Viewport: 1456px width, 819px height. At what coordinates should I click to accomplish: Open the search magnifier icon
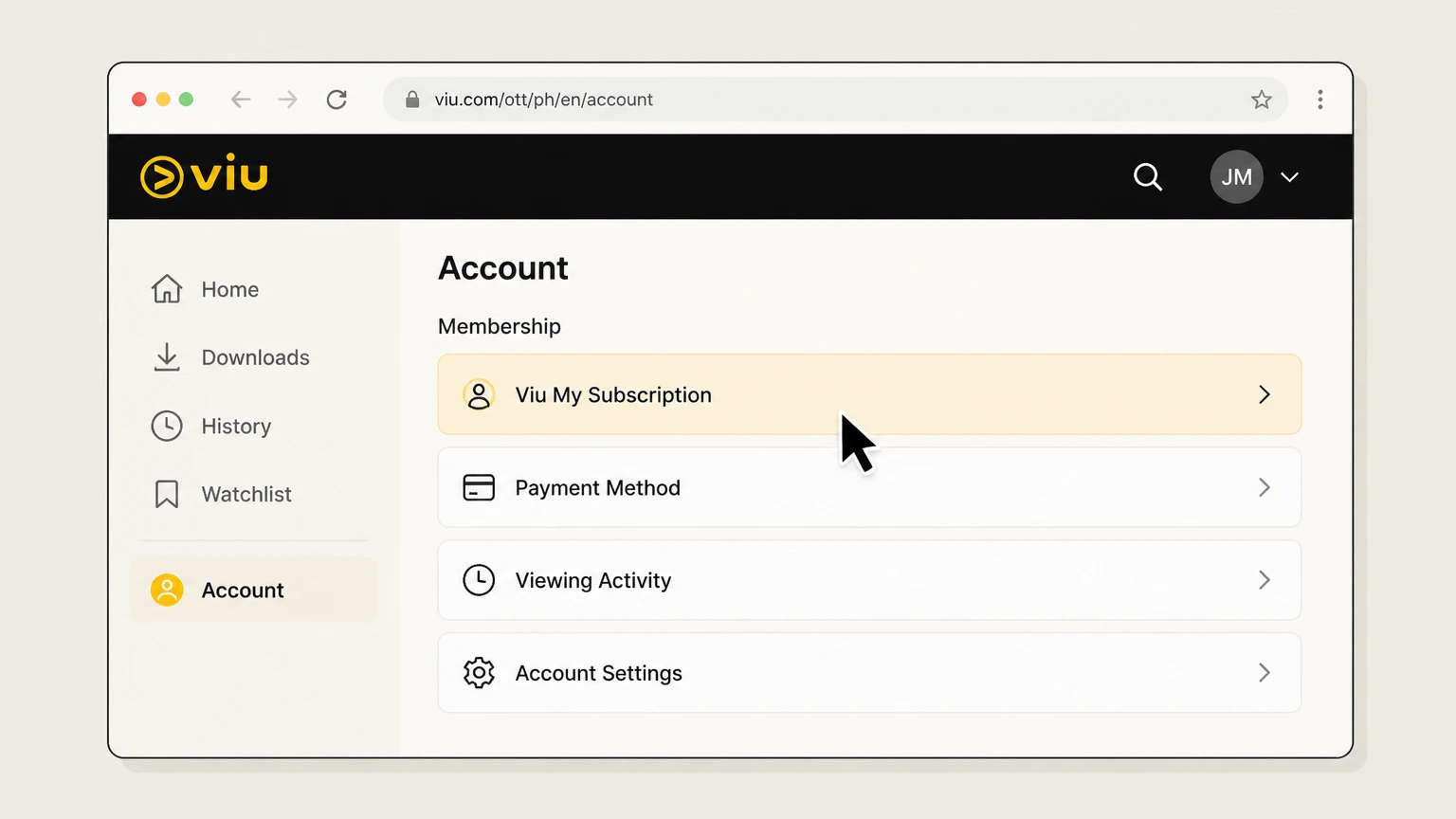pyautogui.click(x=1148, y=177)
